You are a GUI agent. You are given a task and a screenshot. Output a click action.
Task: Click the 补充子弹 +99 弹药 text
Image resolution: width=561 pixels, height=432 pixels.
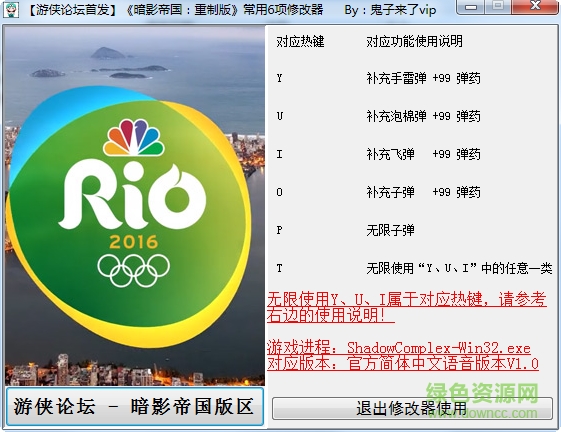pyautogui.click(x=423, y=192)
